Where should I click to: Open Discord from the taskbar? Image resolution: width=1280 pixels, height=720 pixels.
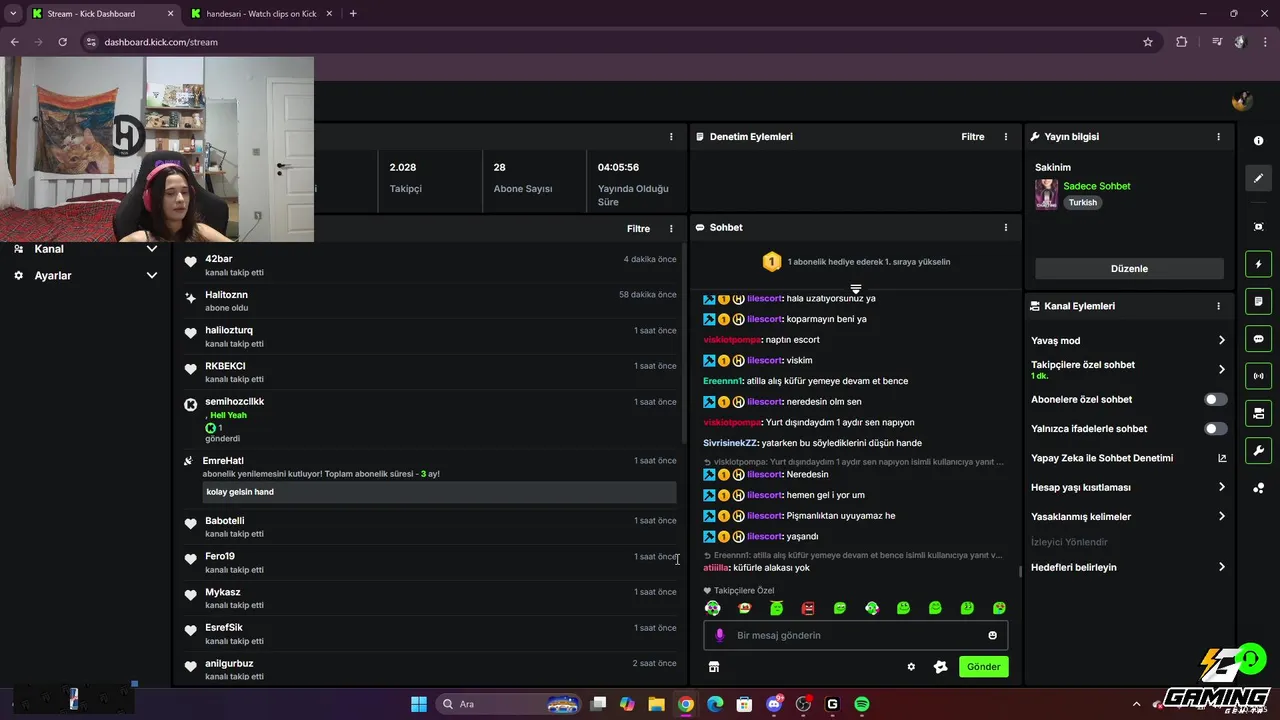coord(774,704)
